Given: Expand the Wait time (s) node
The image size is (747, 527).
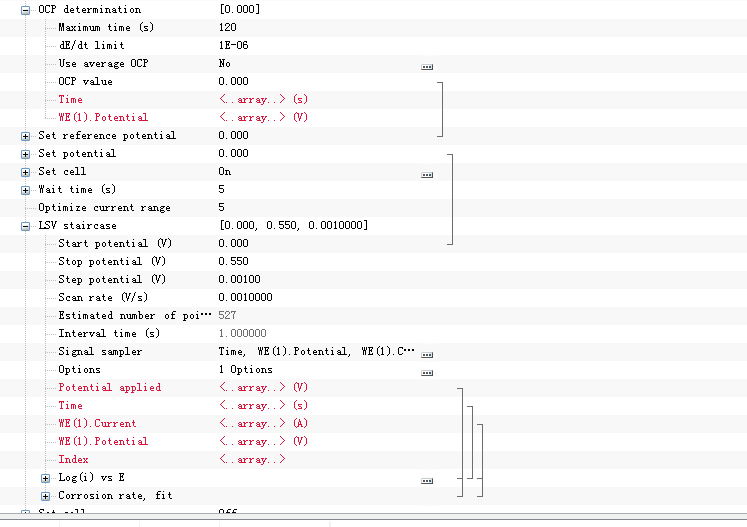Looking at the screenshot, I should (x=25, y=191).
